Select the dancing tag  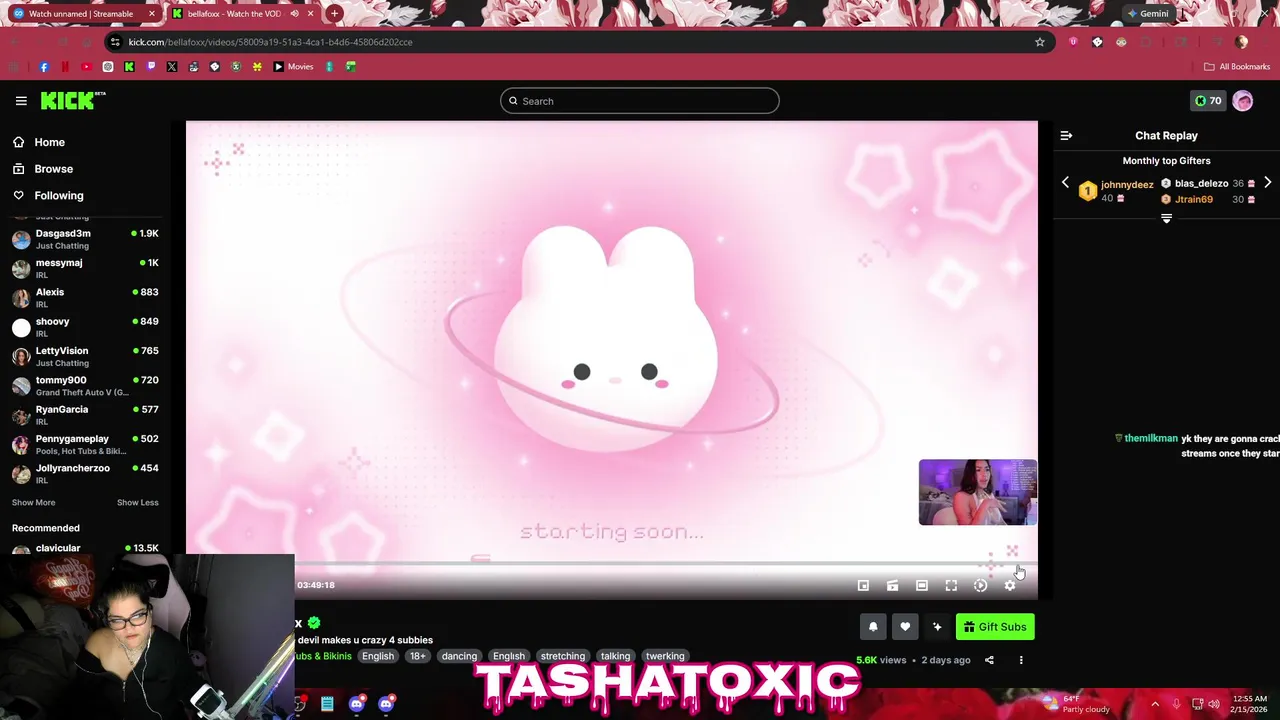pos(459,657)
